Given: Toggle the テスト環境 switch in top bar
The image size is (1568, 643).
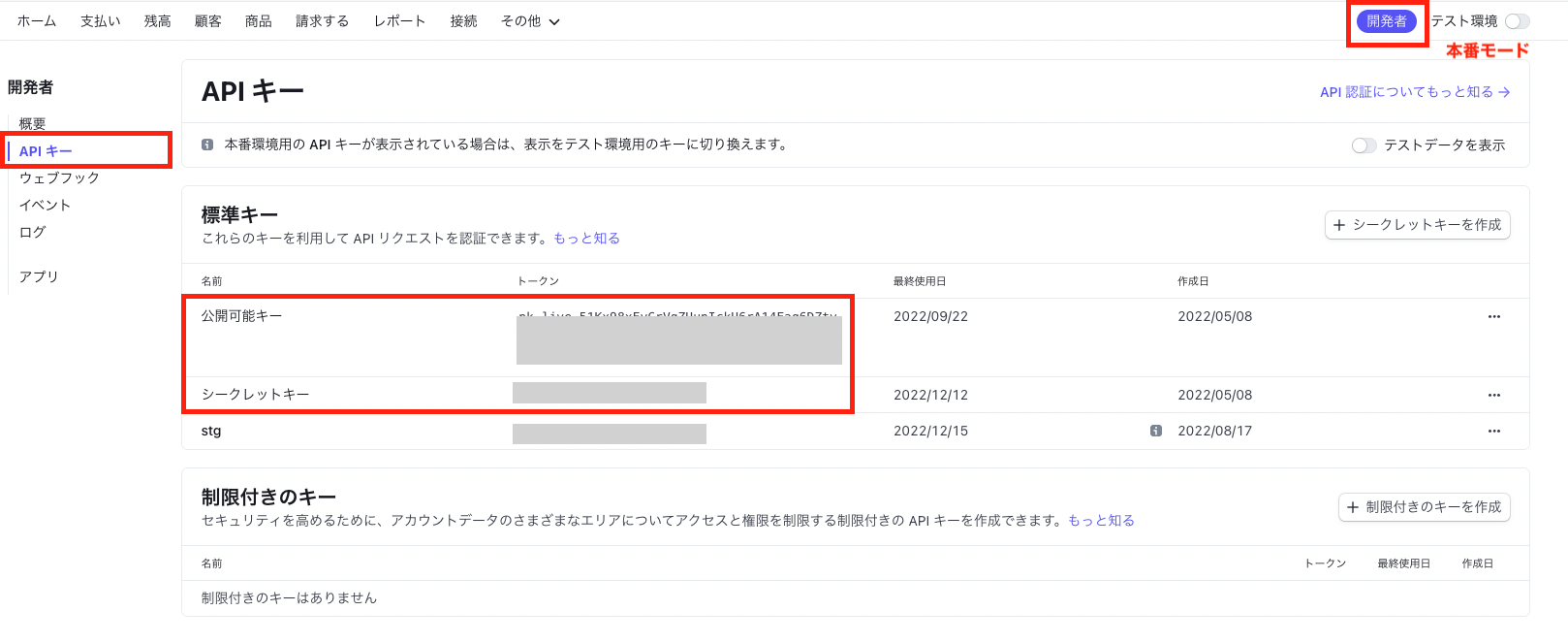Looking at the screenshot, I should [1517, 21].
